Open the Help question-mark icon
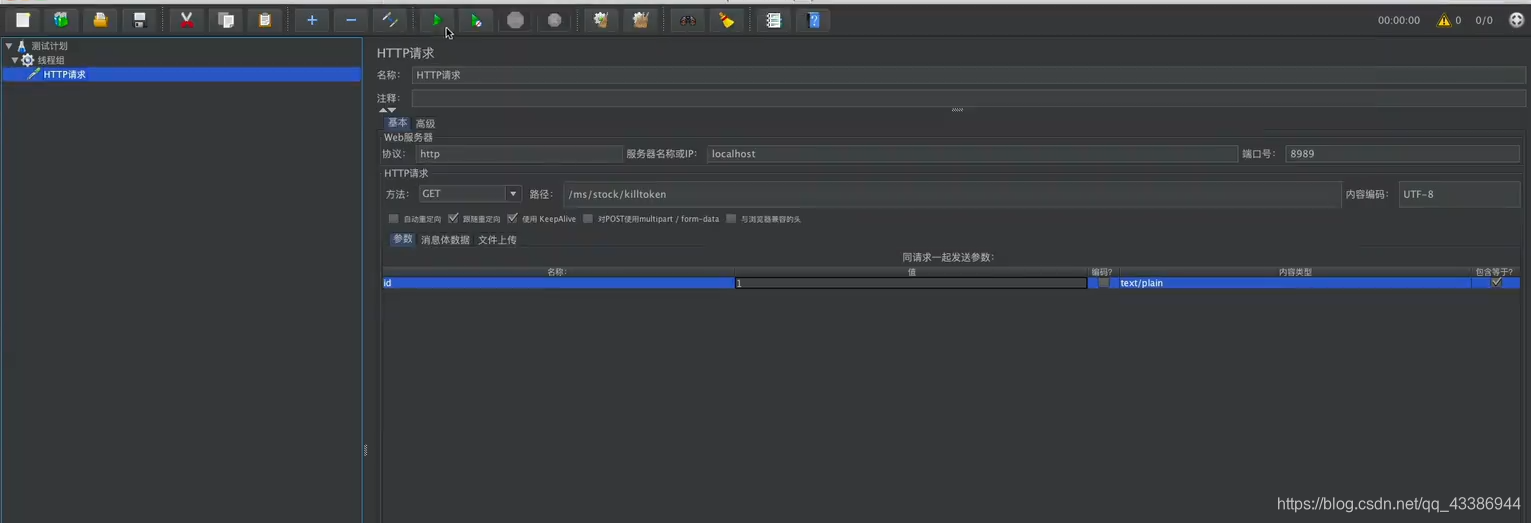This screenshot has width=1531, height=523. point(813,20)
